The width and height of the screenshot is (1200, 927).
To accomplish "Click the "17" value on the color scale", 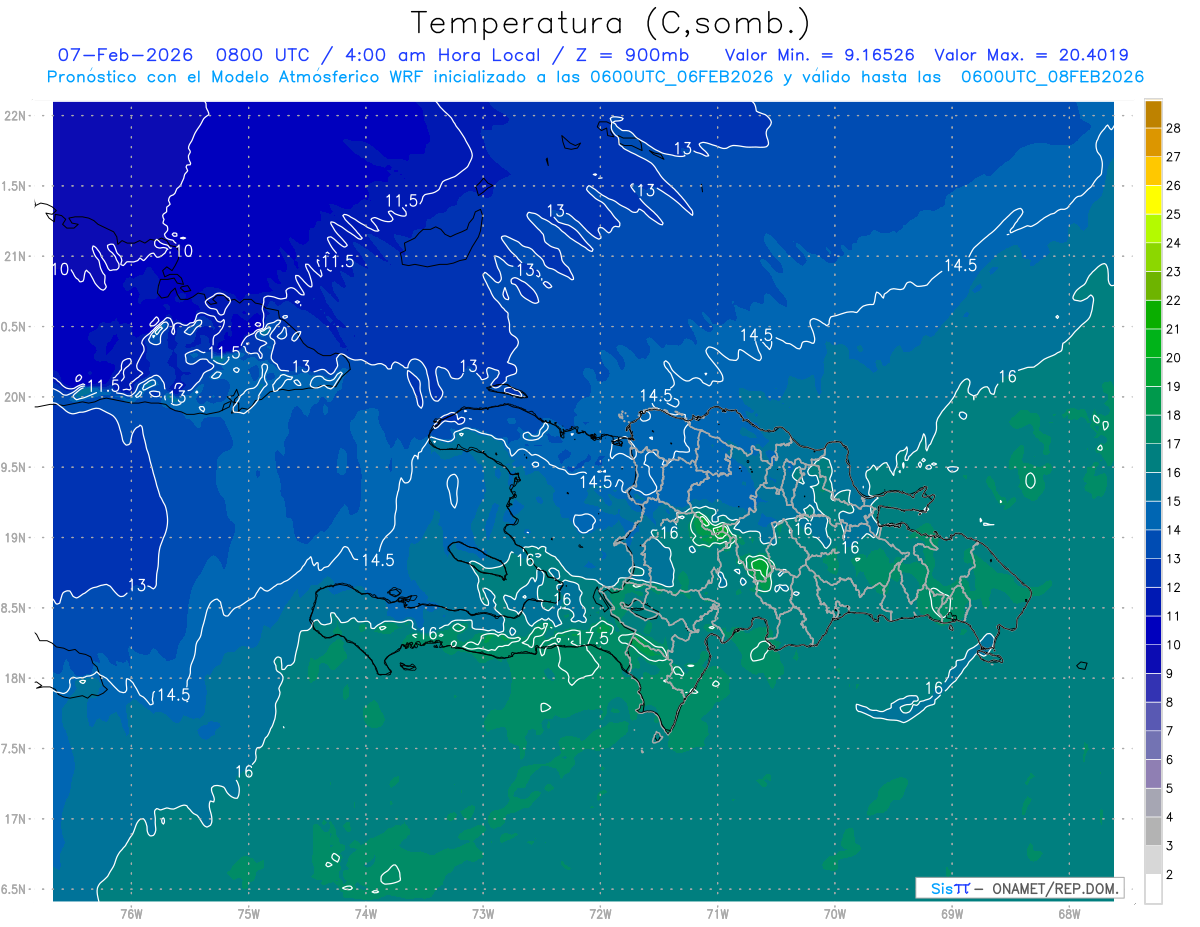I will 1173,444.
